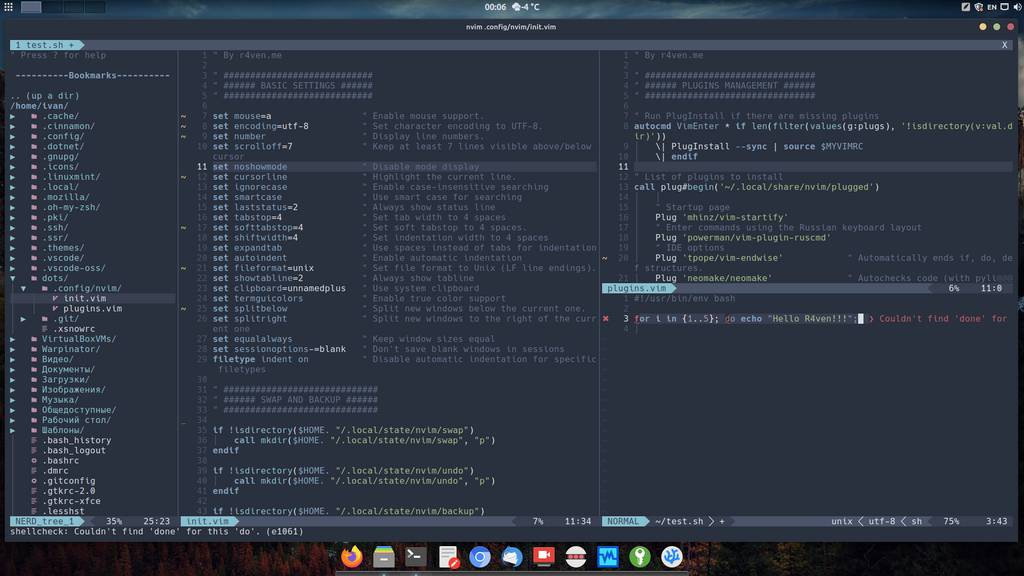Launch the screen recorder icon on the taskbar

543,557
